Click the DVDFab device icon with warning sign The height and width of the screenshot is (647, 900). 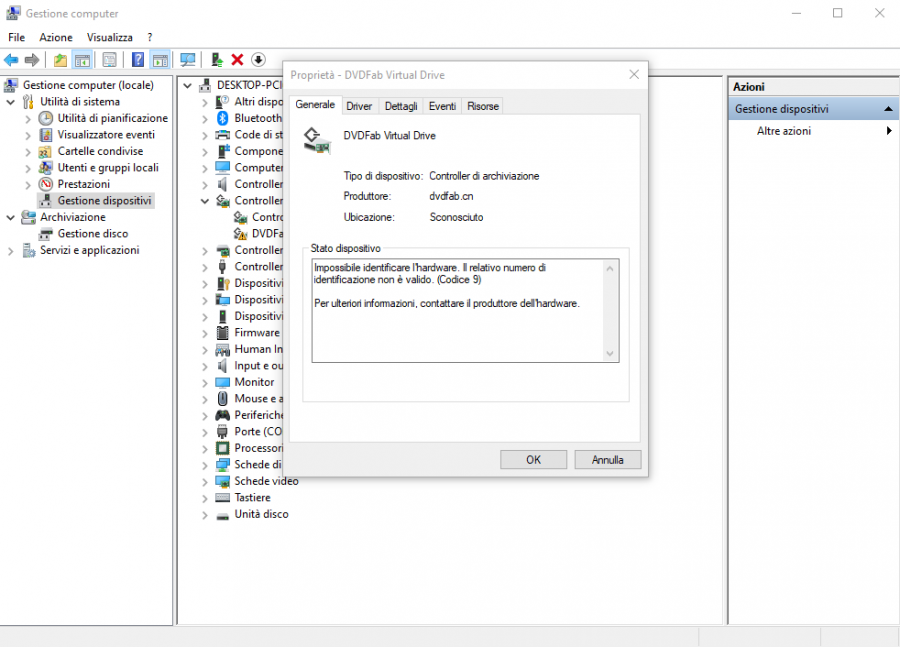pos(240,234)
